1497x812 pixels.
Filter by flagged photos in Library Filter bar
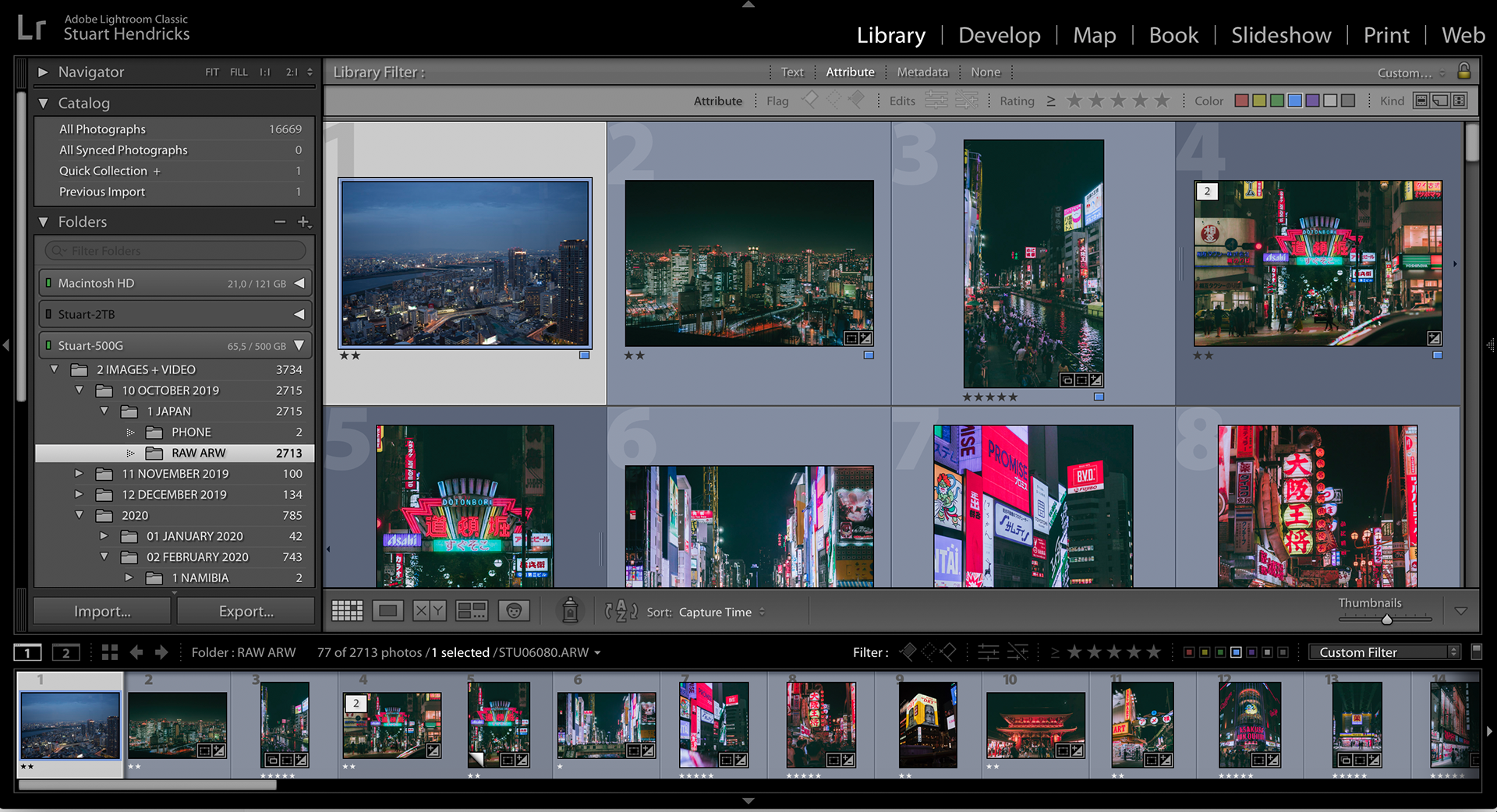click(810, 100)
